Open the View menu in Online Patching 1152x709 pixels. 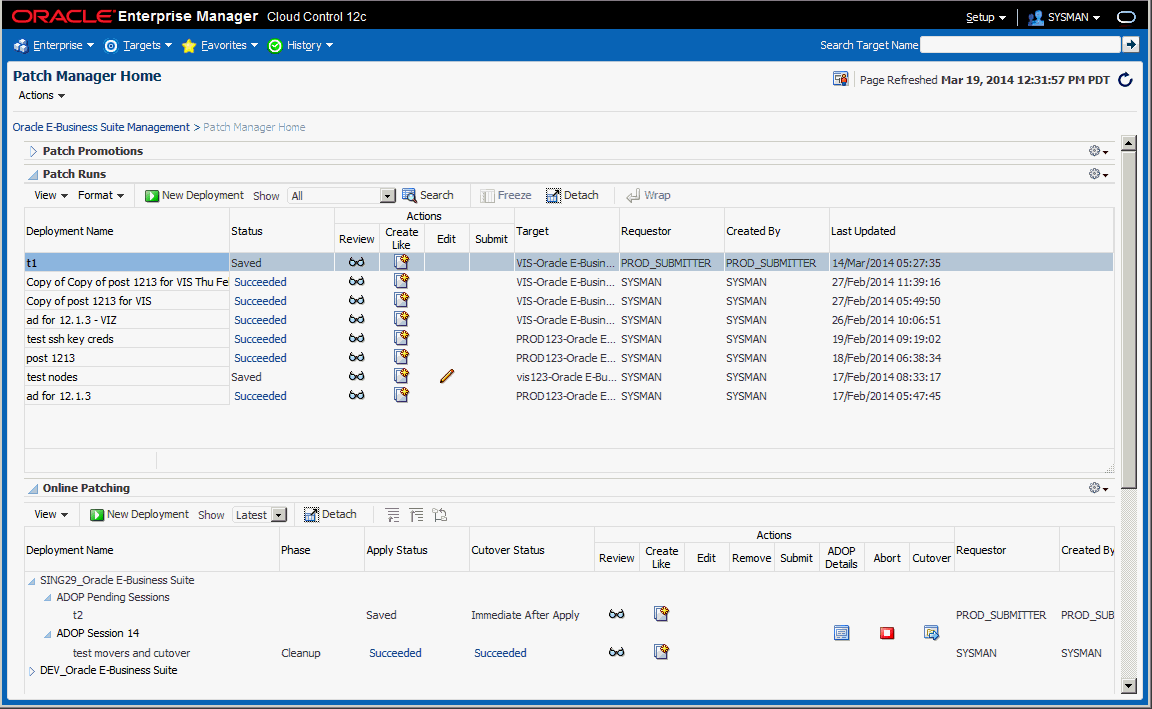[x=51, y=514]
